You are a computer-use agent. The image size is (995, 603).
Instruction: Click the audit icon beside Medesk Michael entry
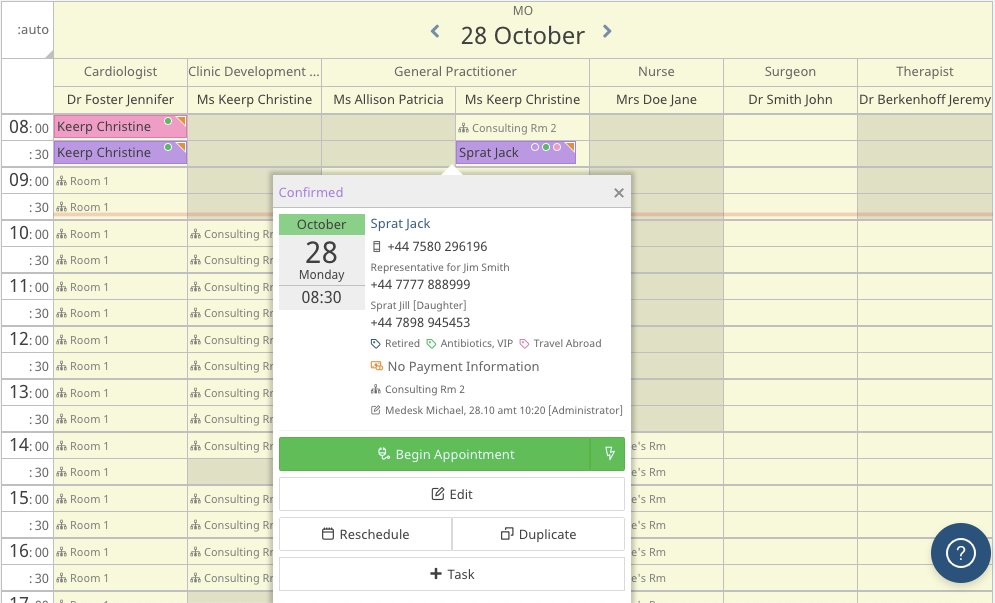coord(376,410)
